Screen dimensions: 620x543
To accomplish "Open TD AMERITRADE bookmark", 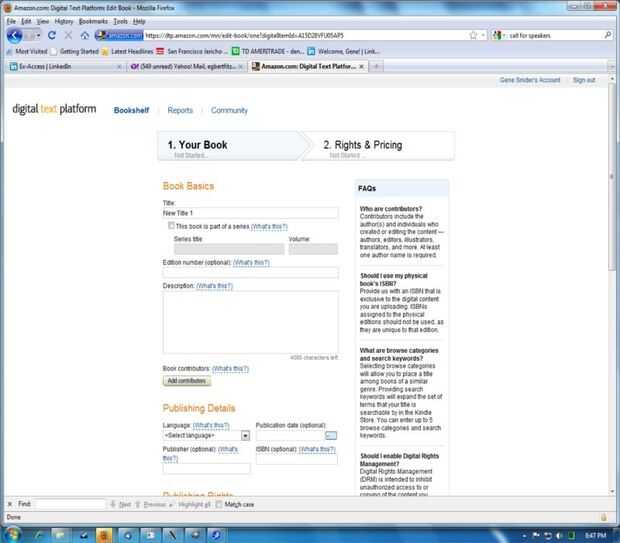I will pyautogui.click(x=268, y=51).
